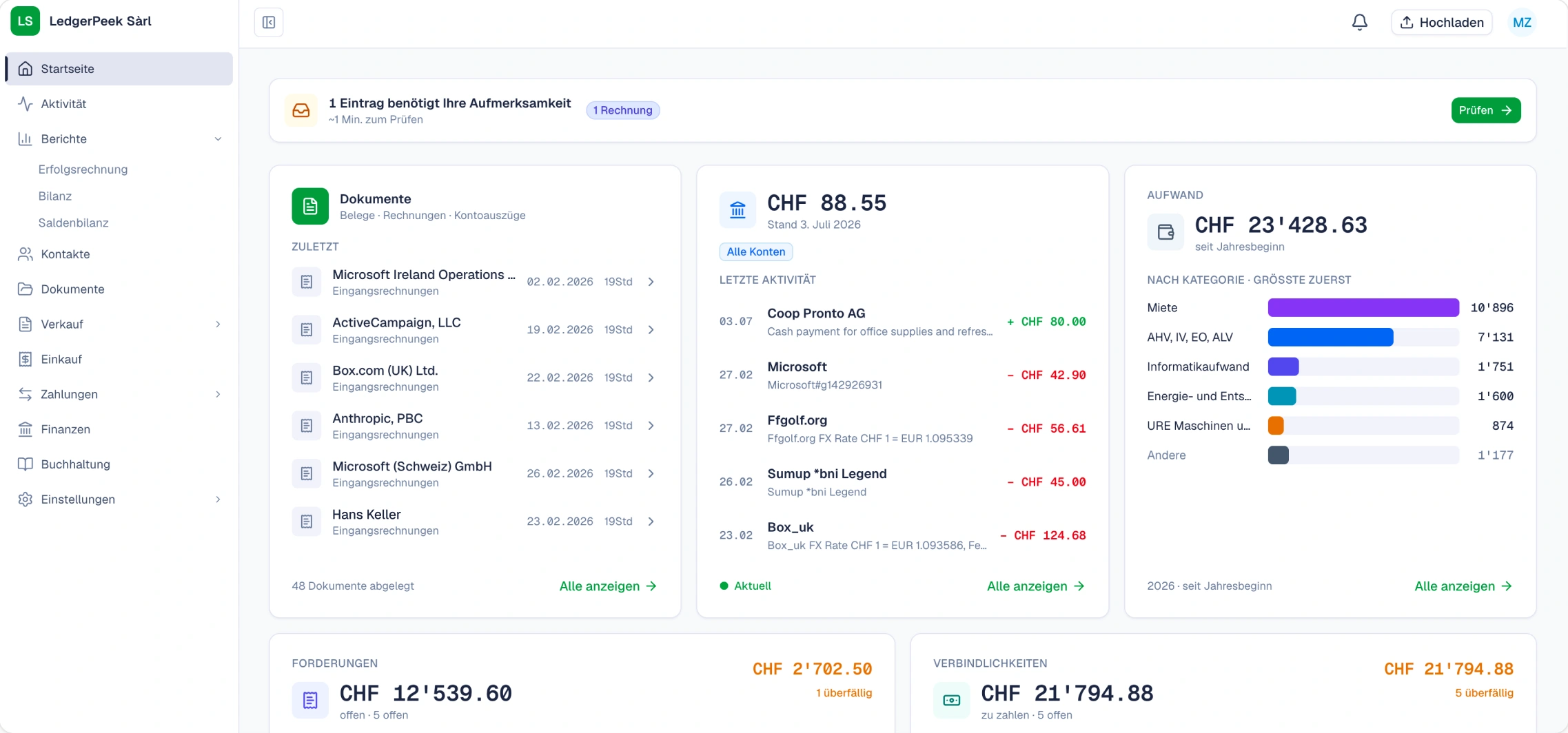Open Aktivität in the sidebar
Screen dimensions: 1568x733
(x=119, y=104)
